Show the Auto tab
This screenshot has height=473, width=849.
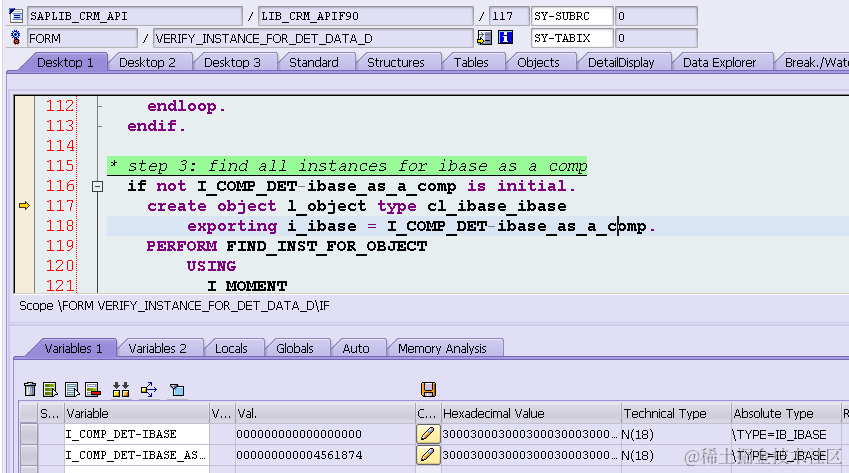pyautogui.click(x=356, y=348)
